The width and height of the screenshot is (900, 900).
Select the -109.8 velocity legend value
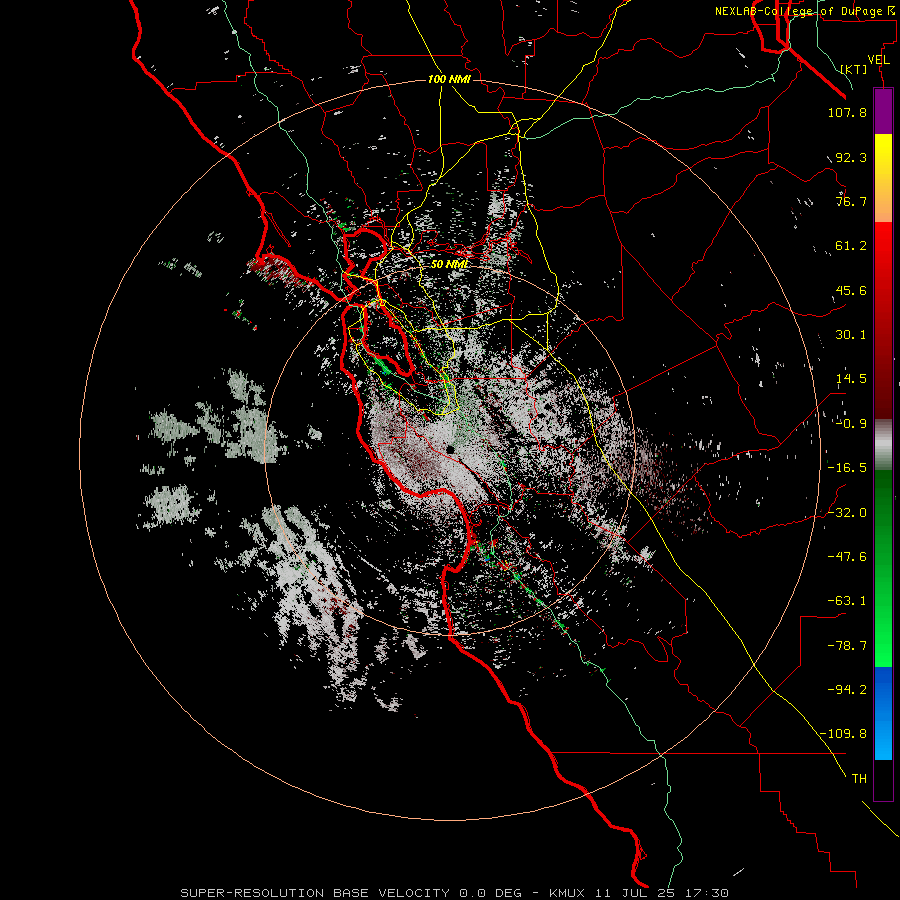(x=843, y=734)
